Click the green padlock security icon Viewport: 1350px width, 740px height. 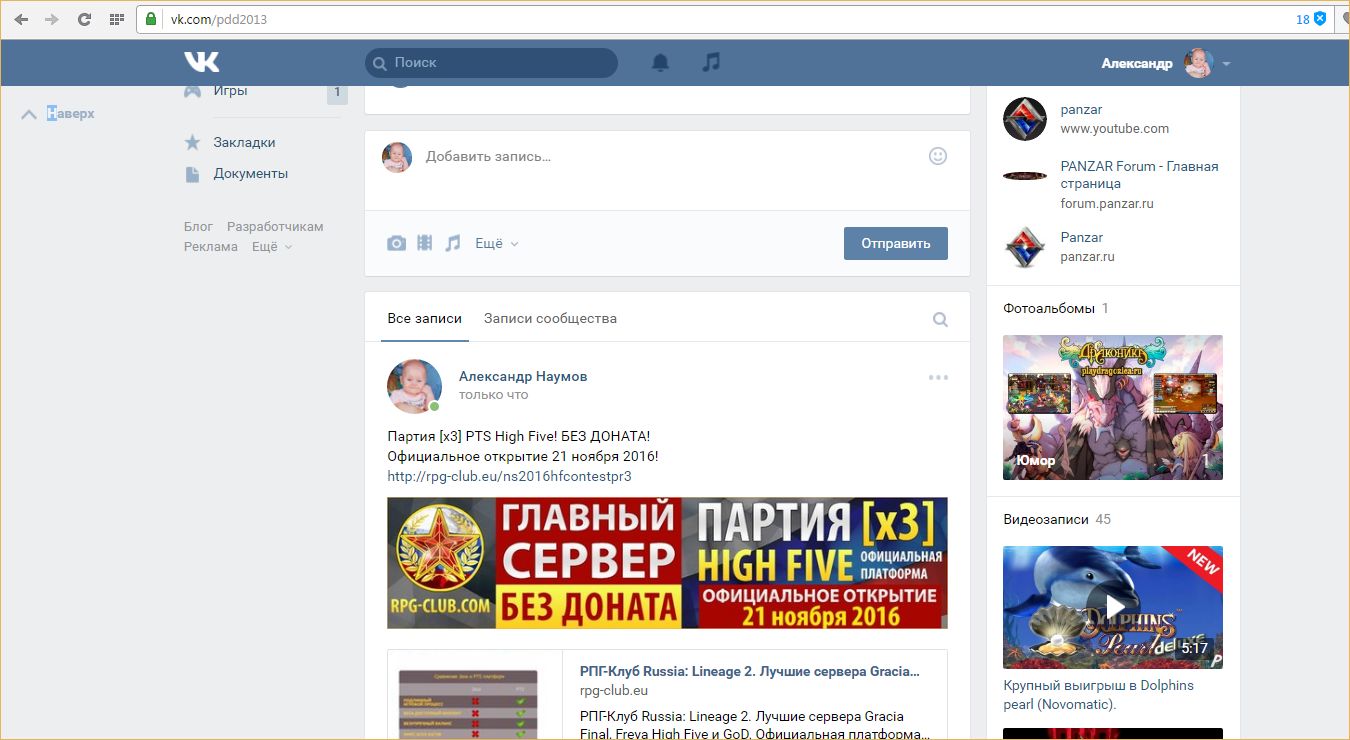point(150,19)
